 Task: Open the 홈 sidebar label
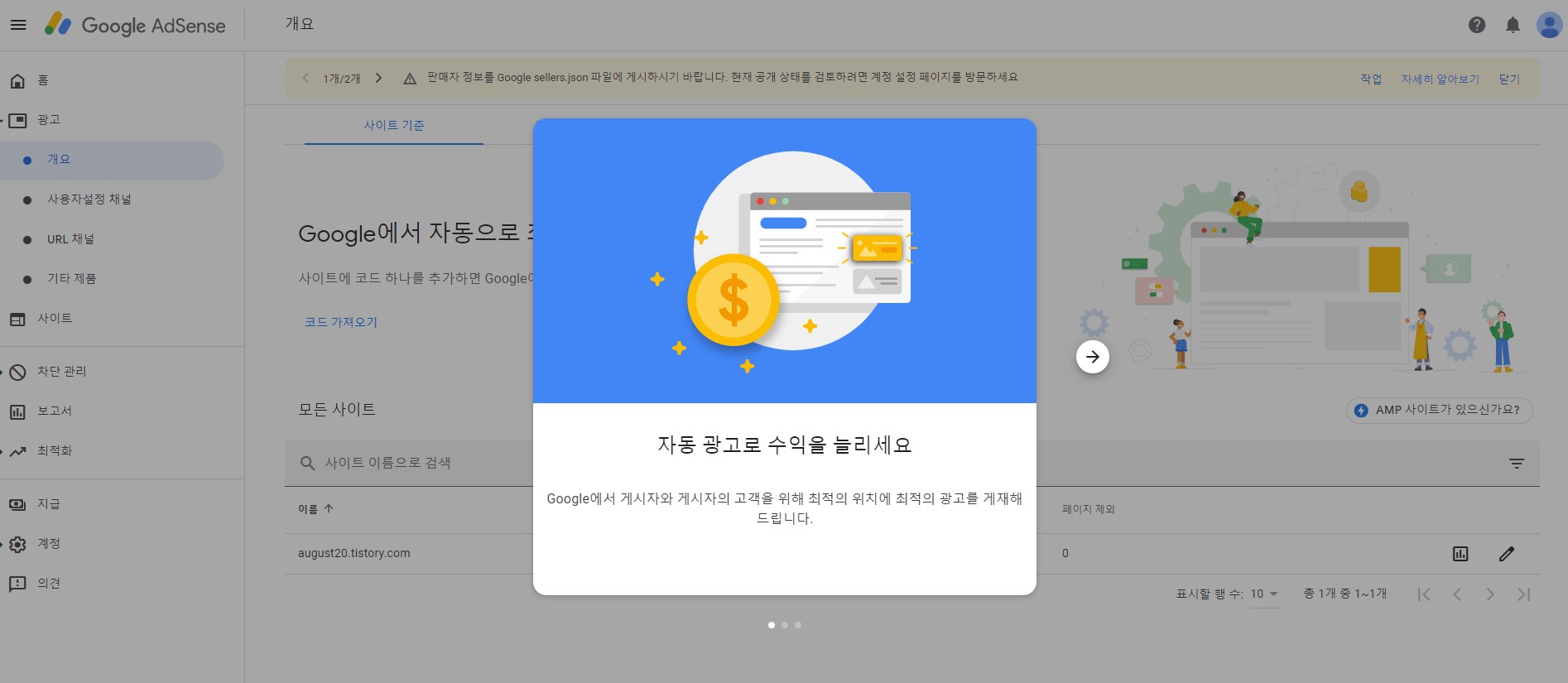[x=43, y=80]
